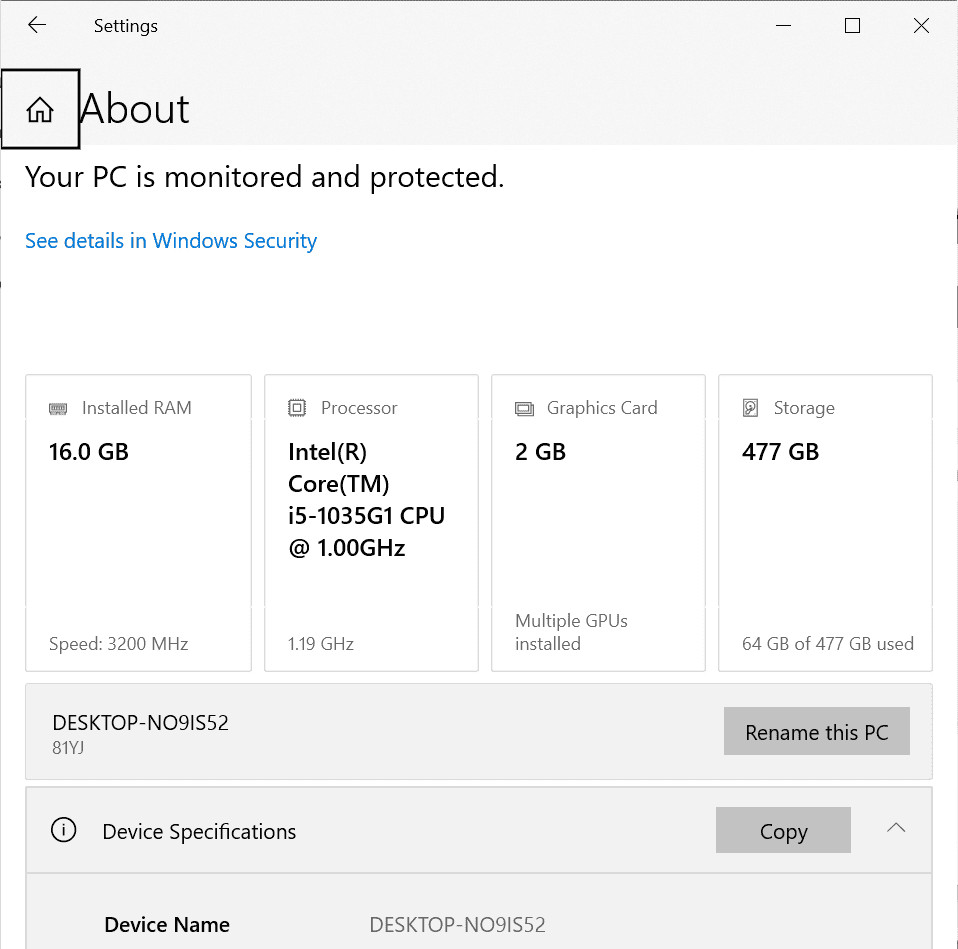Click the 477 GB storage value
The height and width of the screenshot is (949, 958).
(x=780, y=452)
